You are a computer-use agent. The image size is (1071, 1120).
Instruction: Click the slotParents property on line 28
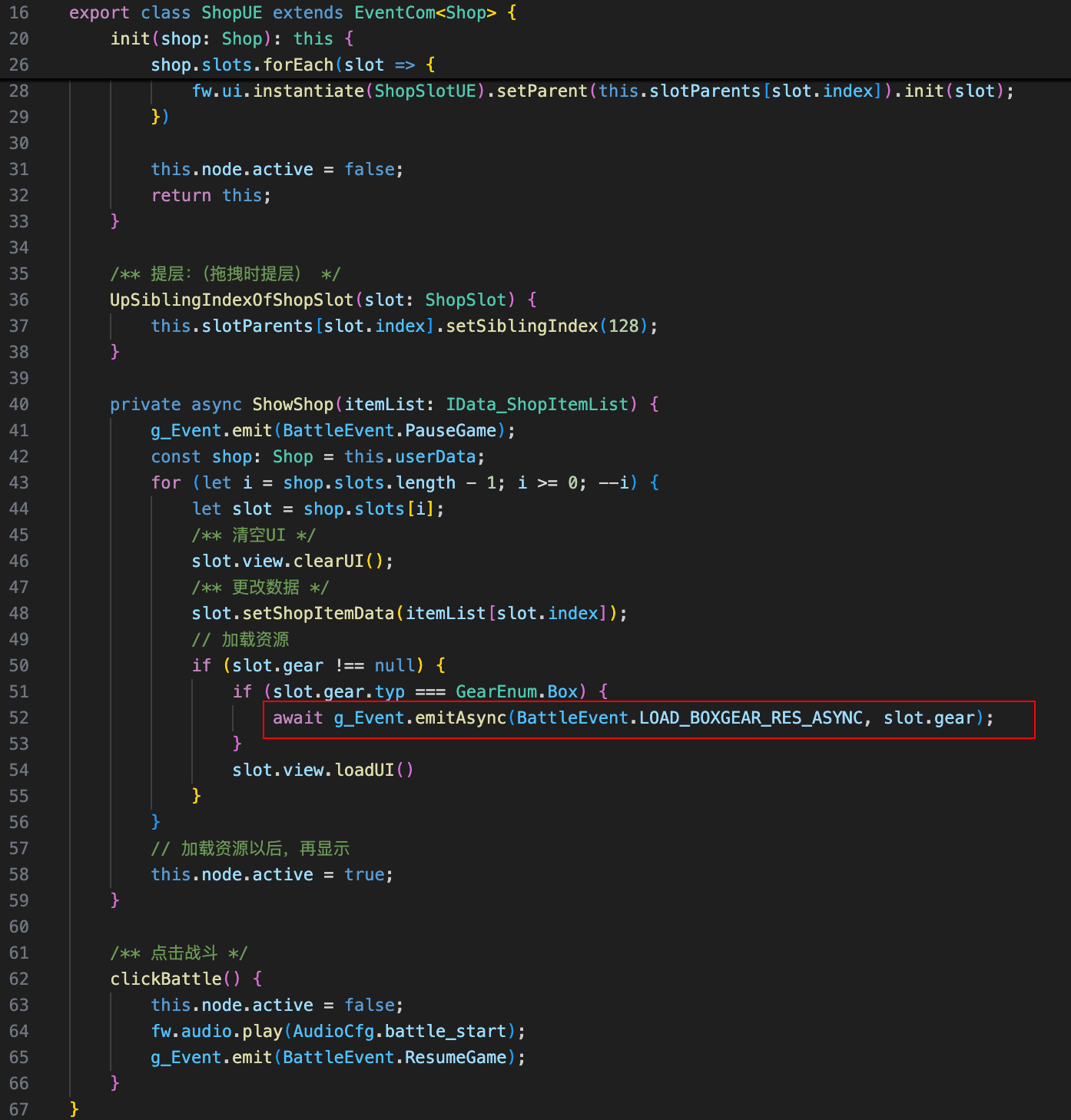point(705,91)
